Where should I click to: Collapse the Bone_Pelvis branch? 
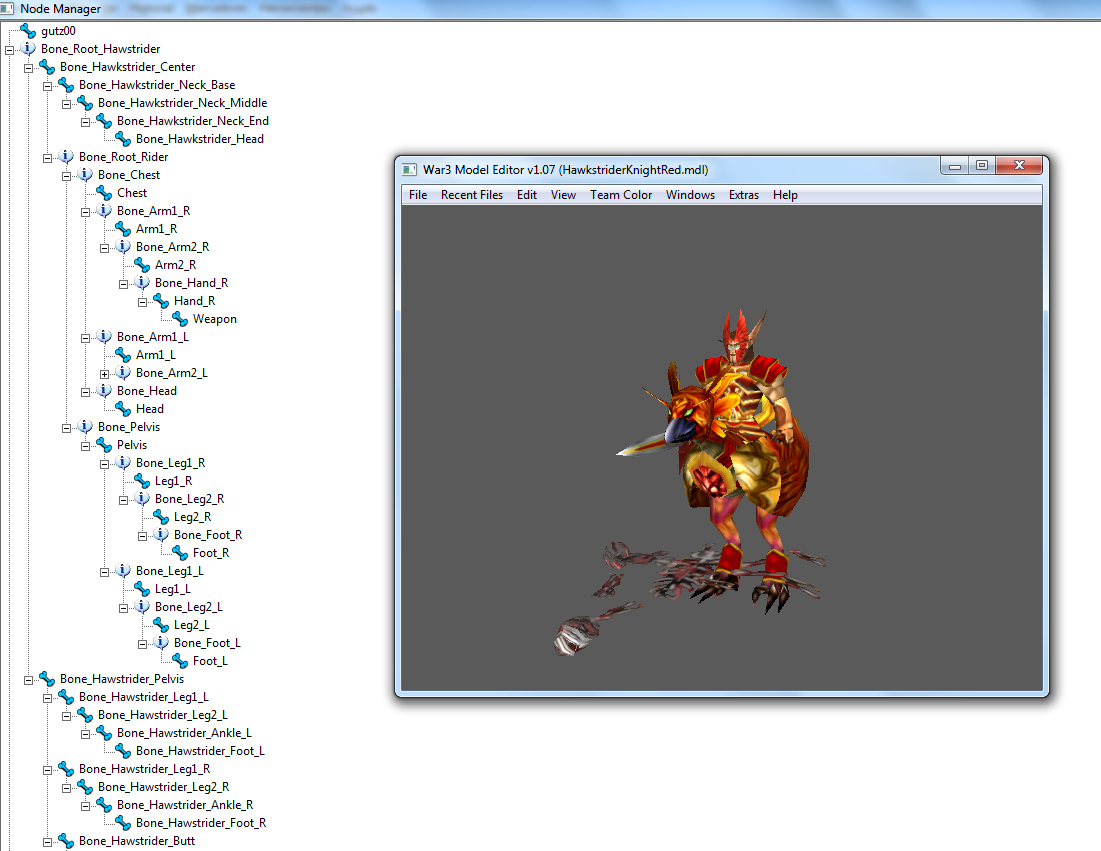66,428
